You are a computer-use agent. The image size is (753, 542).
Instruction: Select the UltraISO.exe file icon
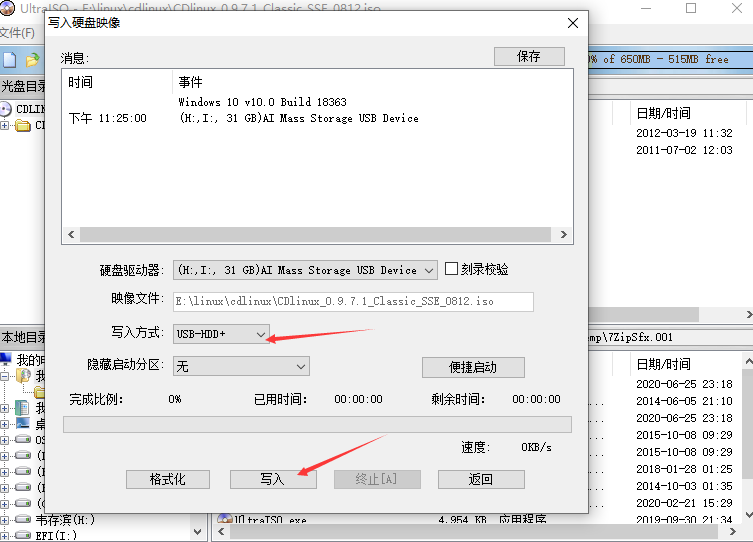[225, 518]
